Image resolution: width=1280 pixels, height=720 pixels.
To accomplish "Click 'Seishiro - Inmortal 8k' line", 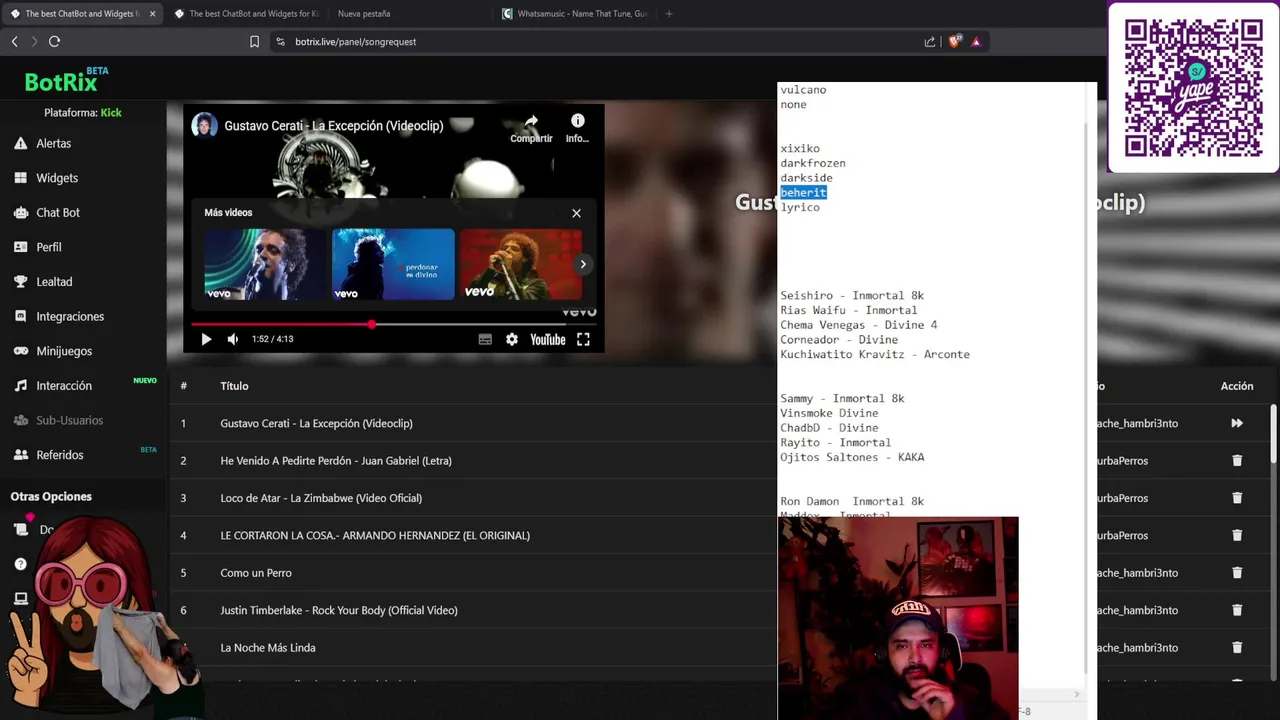I will pos(852,296).
